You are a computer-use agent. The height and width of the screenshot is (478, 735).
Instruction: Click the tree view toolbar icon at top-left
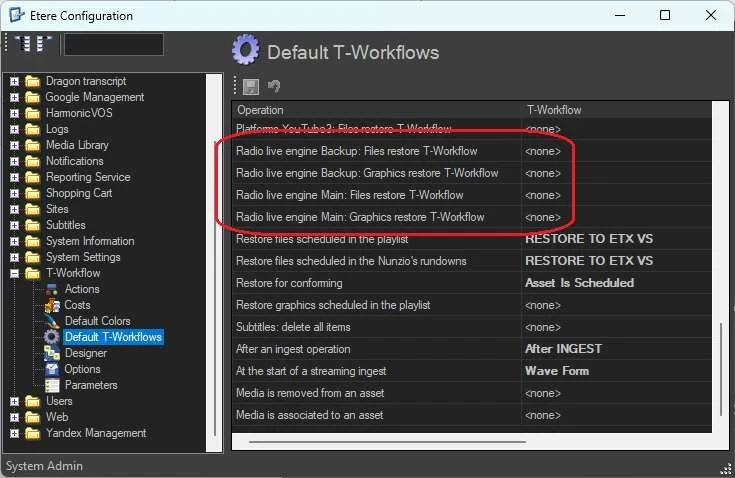tap(34, 44)
